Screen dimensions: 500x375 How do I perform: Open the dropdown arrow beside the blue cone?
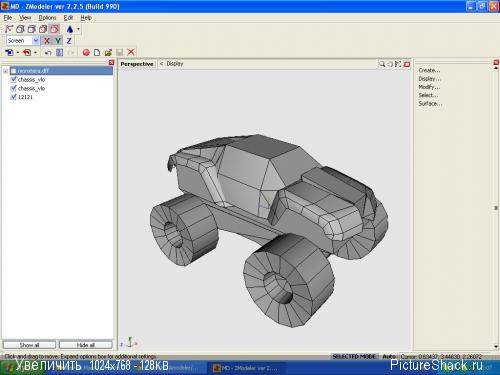(x=78, y=29)
